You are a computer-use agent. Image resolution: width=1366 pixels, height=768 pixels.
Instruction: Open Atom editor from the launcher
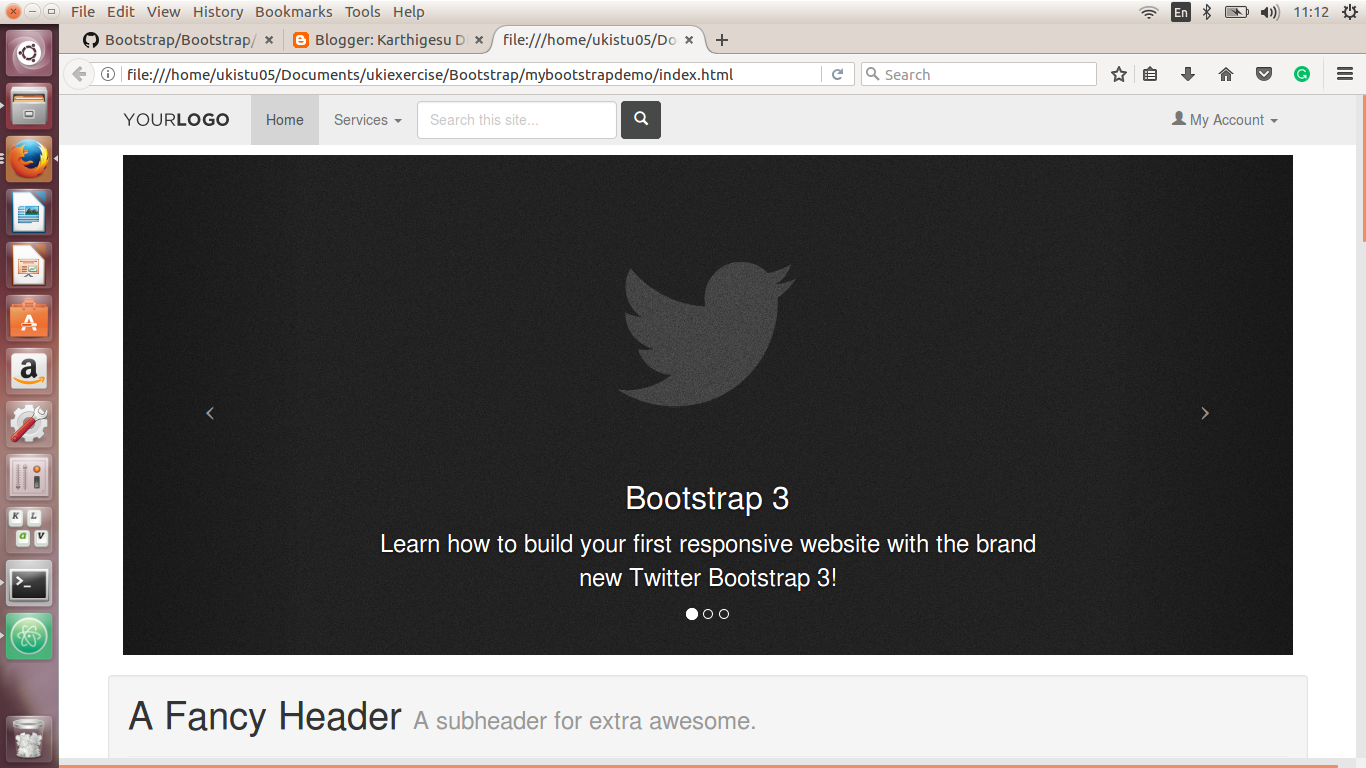click(x=29, y=637)
